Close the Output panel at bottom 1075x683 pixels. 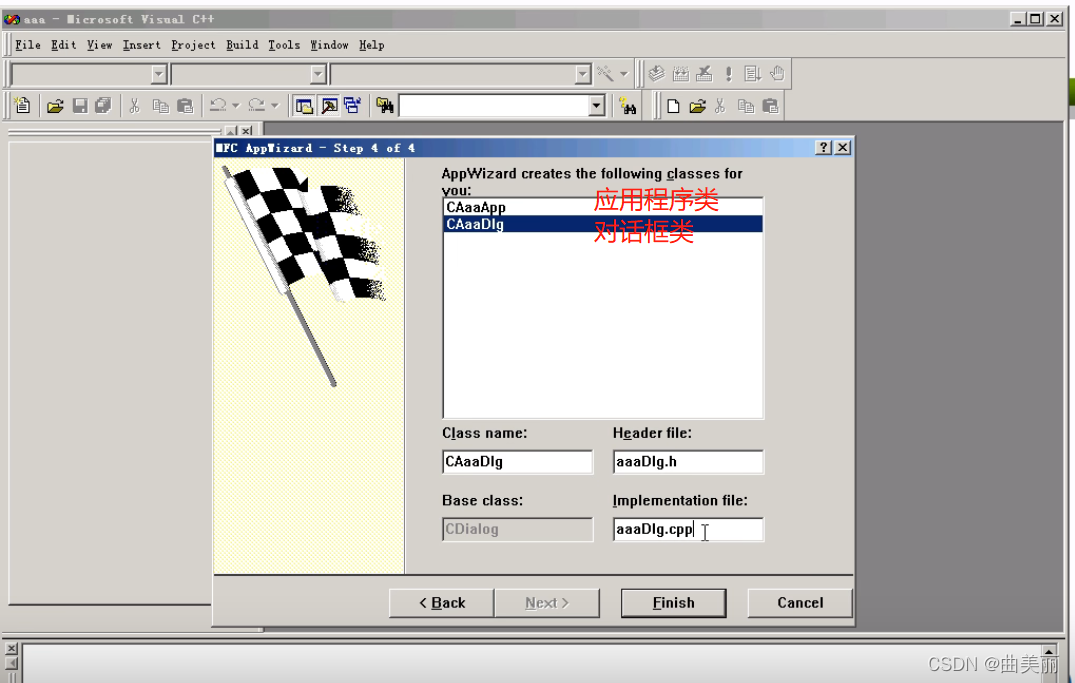[x=11, y=648]
